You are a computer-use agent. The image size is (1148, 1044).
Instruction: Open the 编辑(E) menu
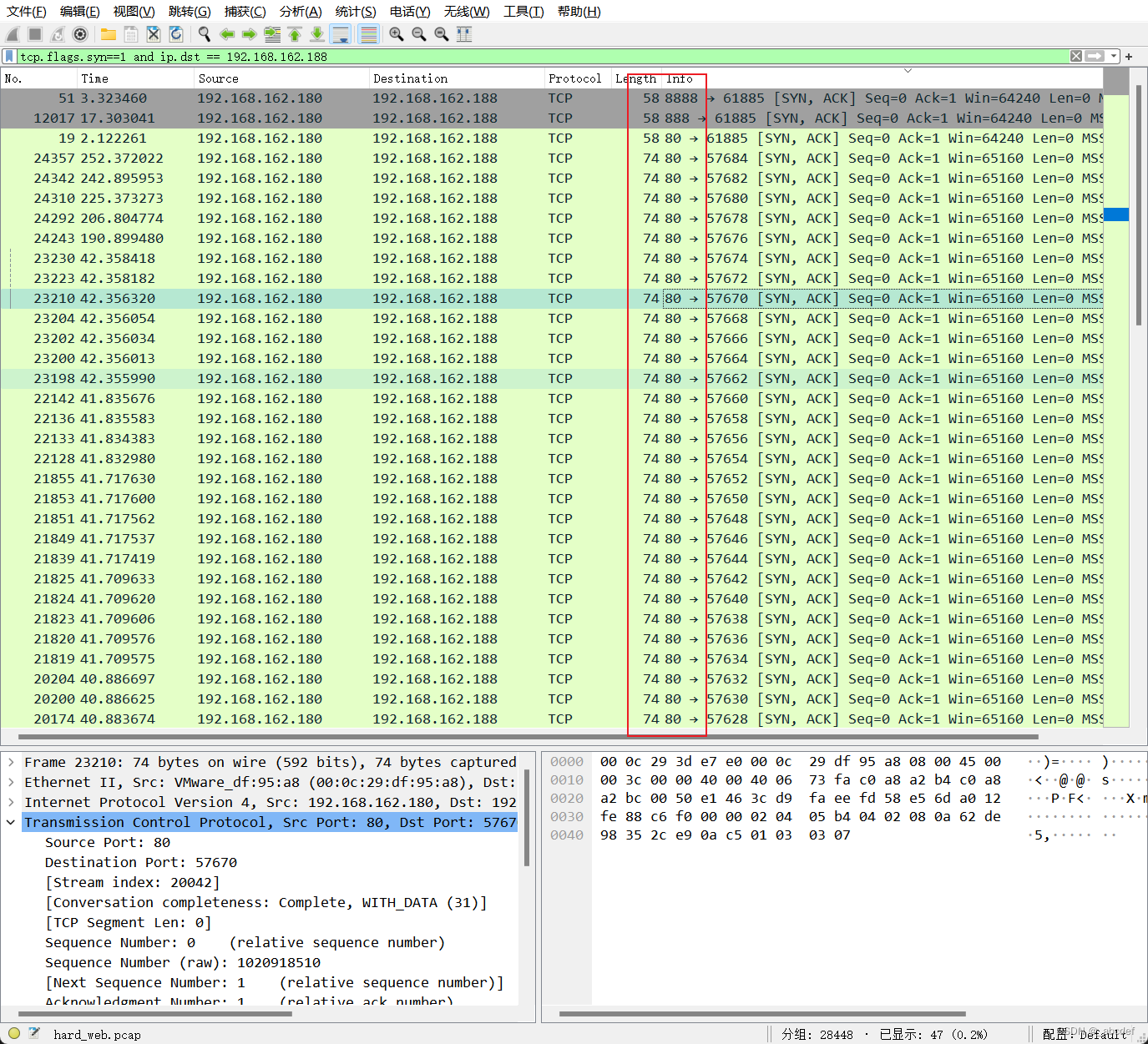point(80,12)
